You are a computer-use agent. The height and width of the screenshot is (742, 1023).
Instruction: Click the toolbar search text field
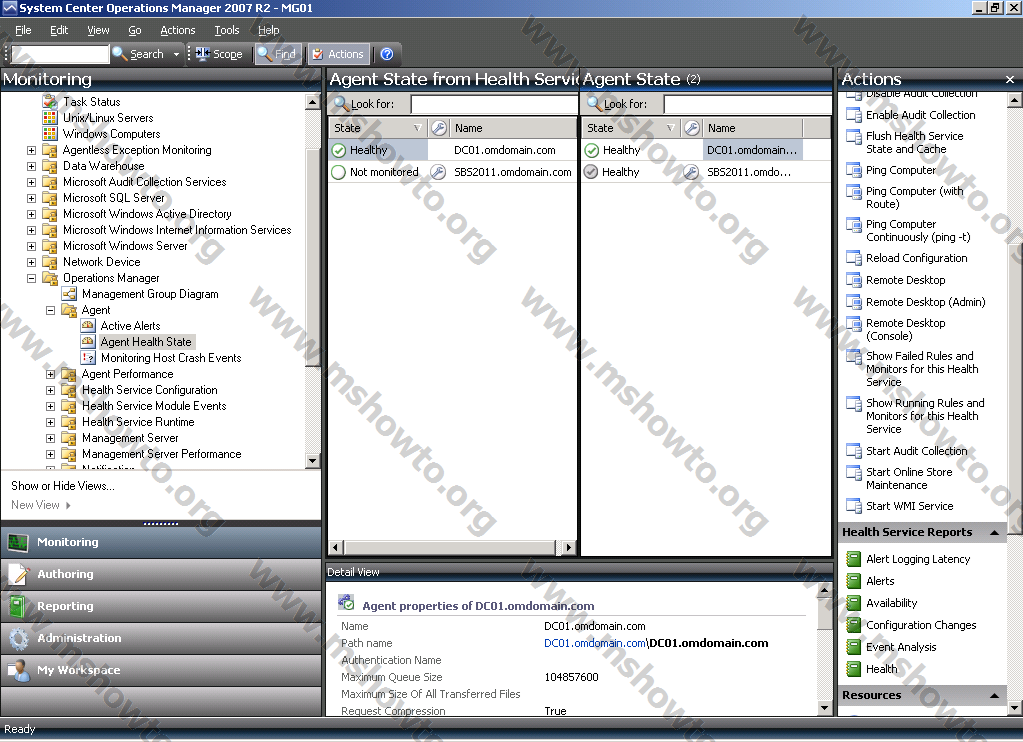(x=60, y=54)
